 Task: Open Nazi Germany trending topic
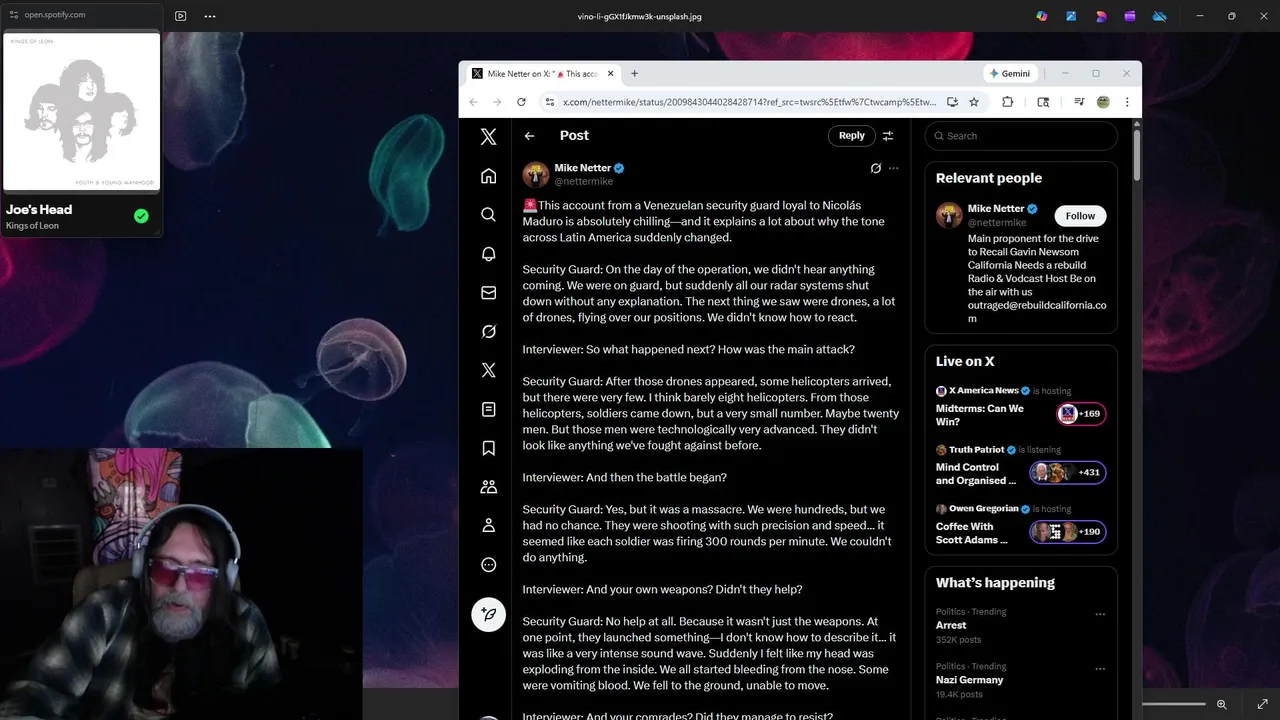pyautogui.click(x=969, y=680)
